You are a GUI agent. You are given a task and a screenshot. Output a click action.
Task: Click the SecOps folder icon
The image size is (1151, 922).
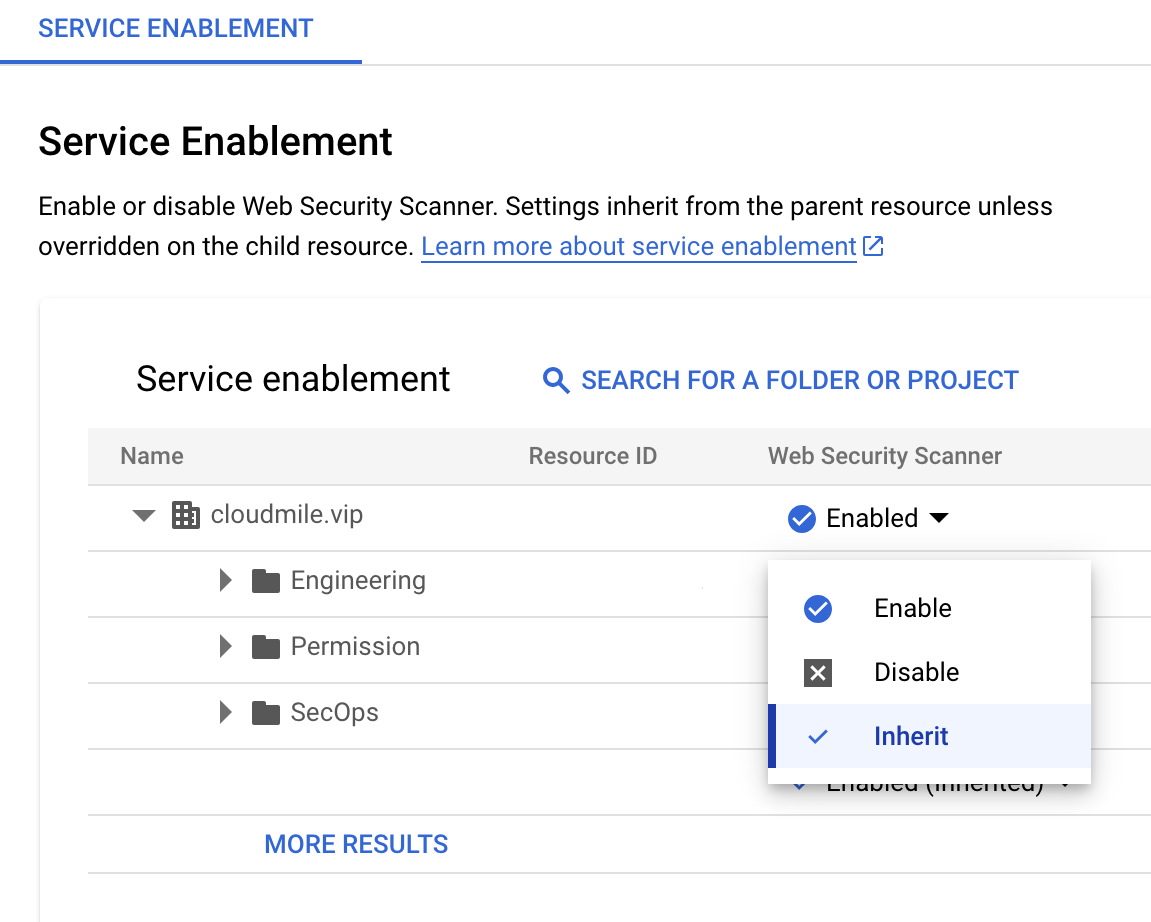pos(265,713)
